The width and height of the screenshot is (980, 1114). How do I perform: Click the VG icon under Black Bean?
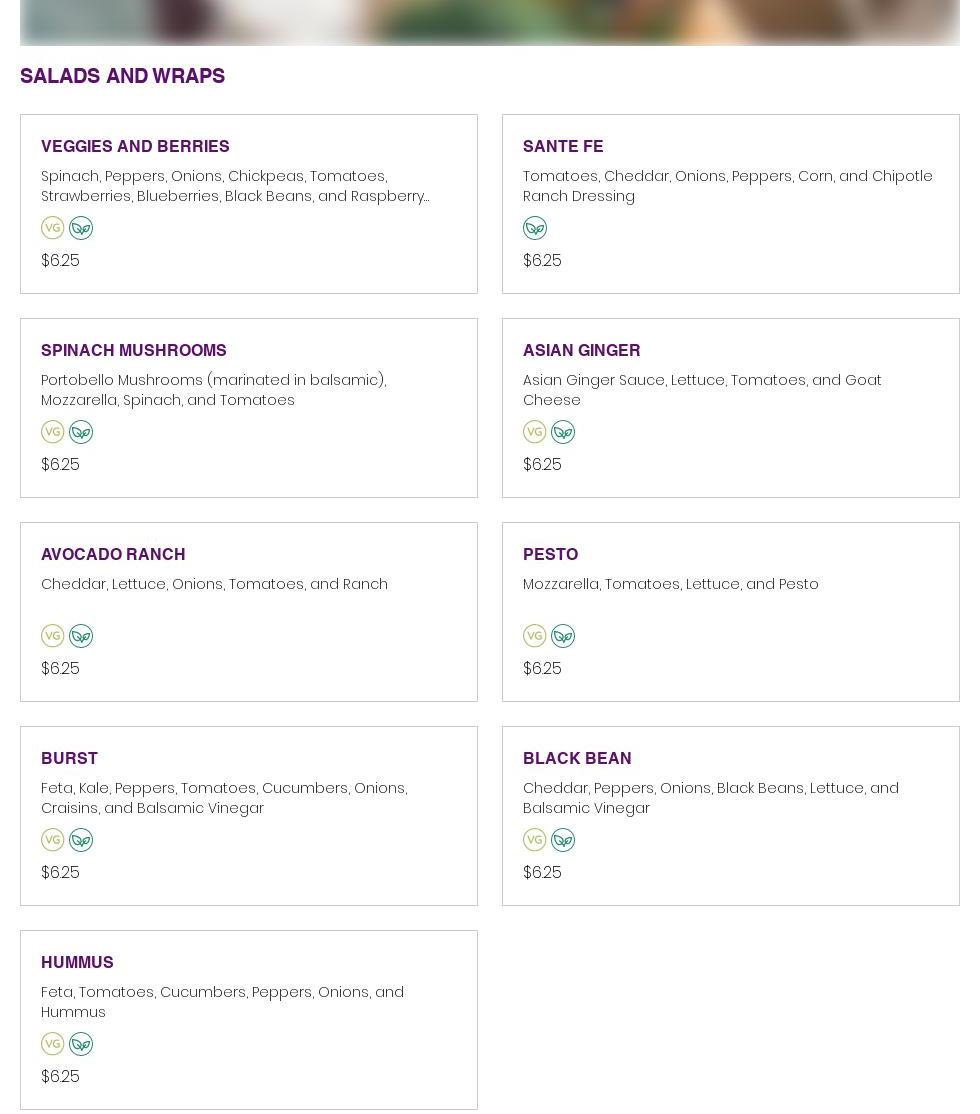tap(535, 840)
